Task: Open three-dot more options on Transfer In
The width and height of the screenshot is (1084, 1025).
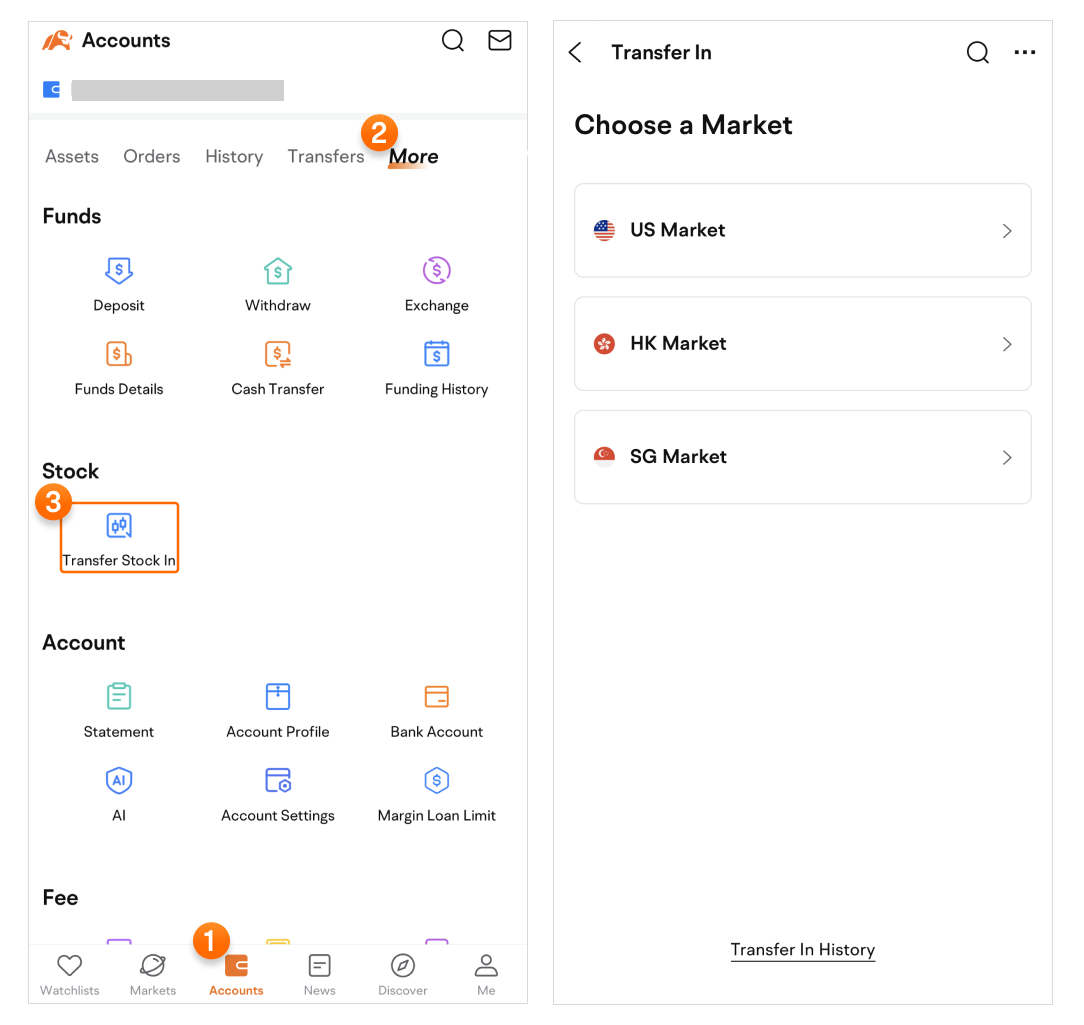Action: click(1024, 53)
